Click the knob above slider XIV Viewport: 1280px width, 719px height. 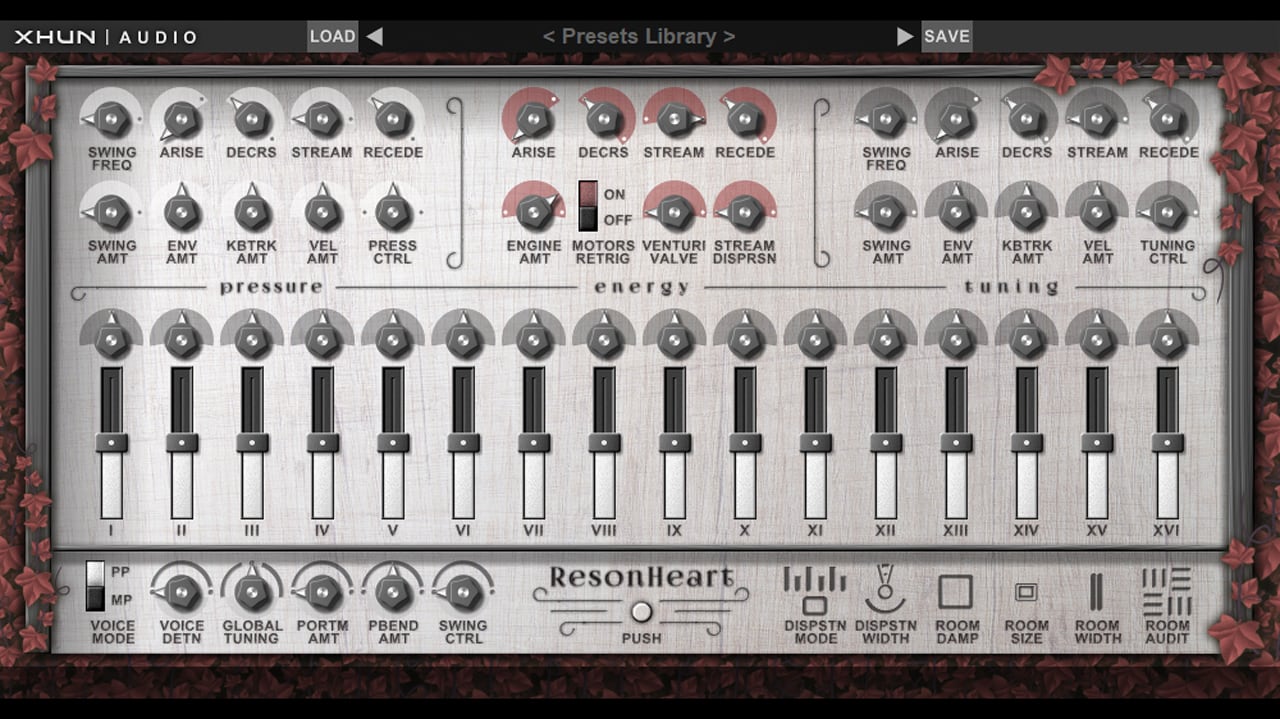click(1026, 339)
